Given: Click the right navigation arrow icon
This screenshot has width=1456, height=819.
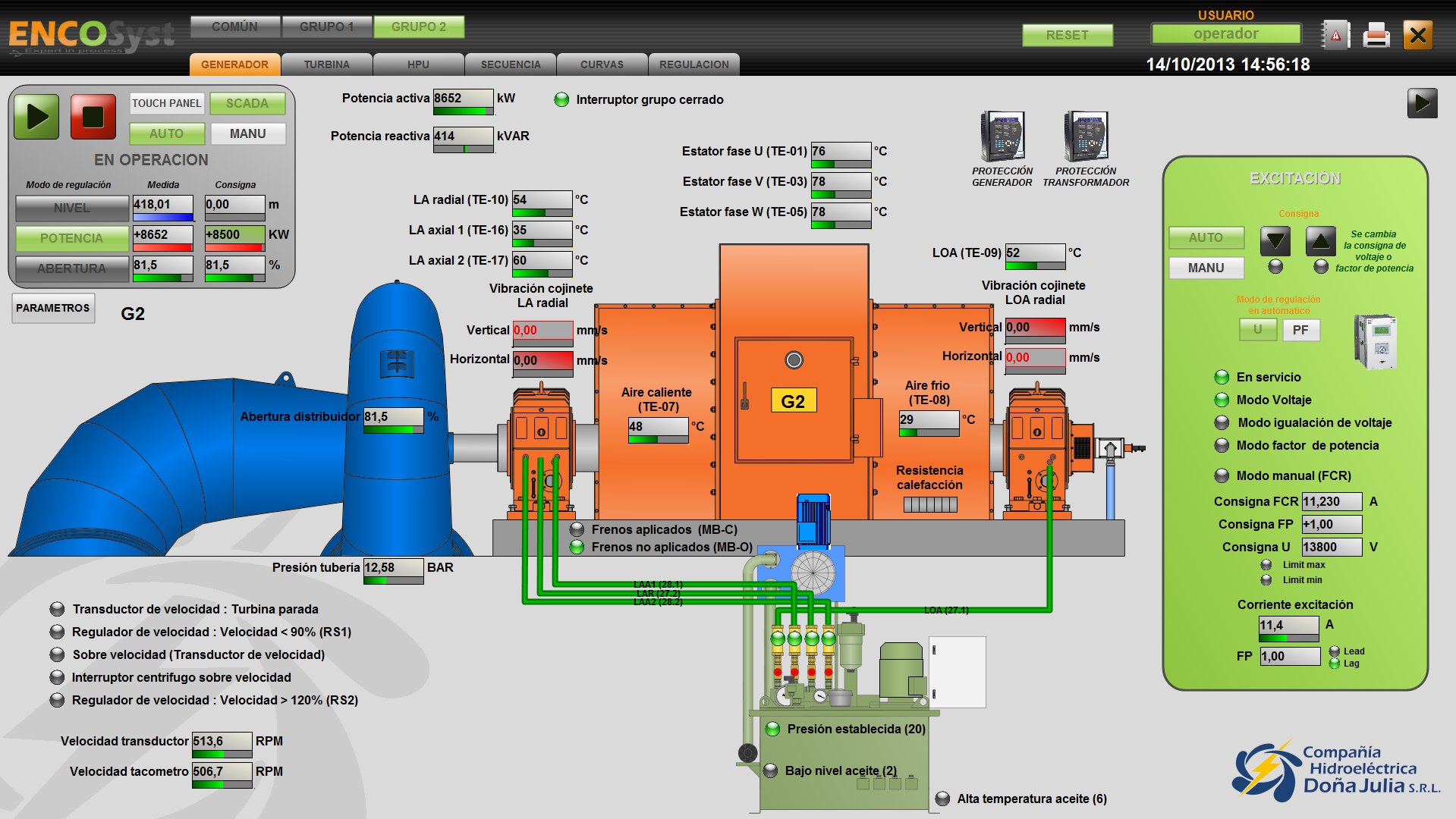Looking at the screenshot, I should (1424, 103).
